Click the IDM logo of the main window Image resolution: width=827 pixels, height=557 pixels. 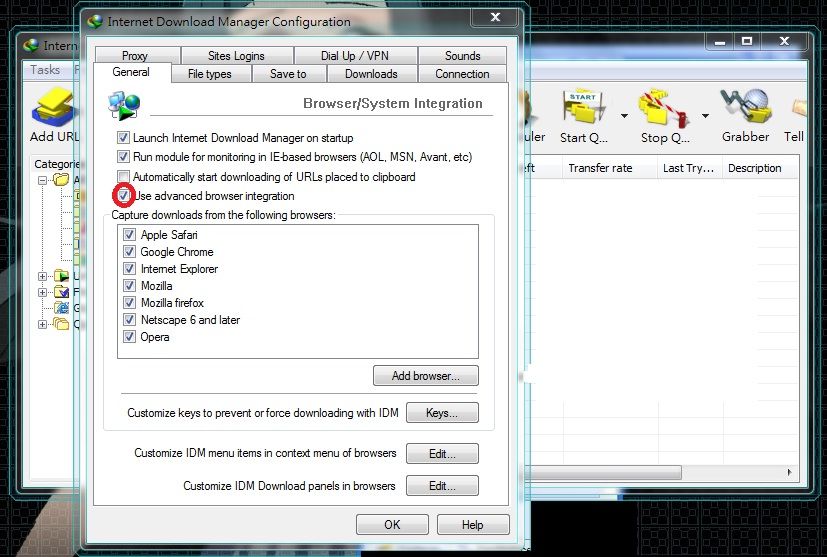click(x=31, y=46)
